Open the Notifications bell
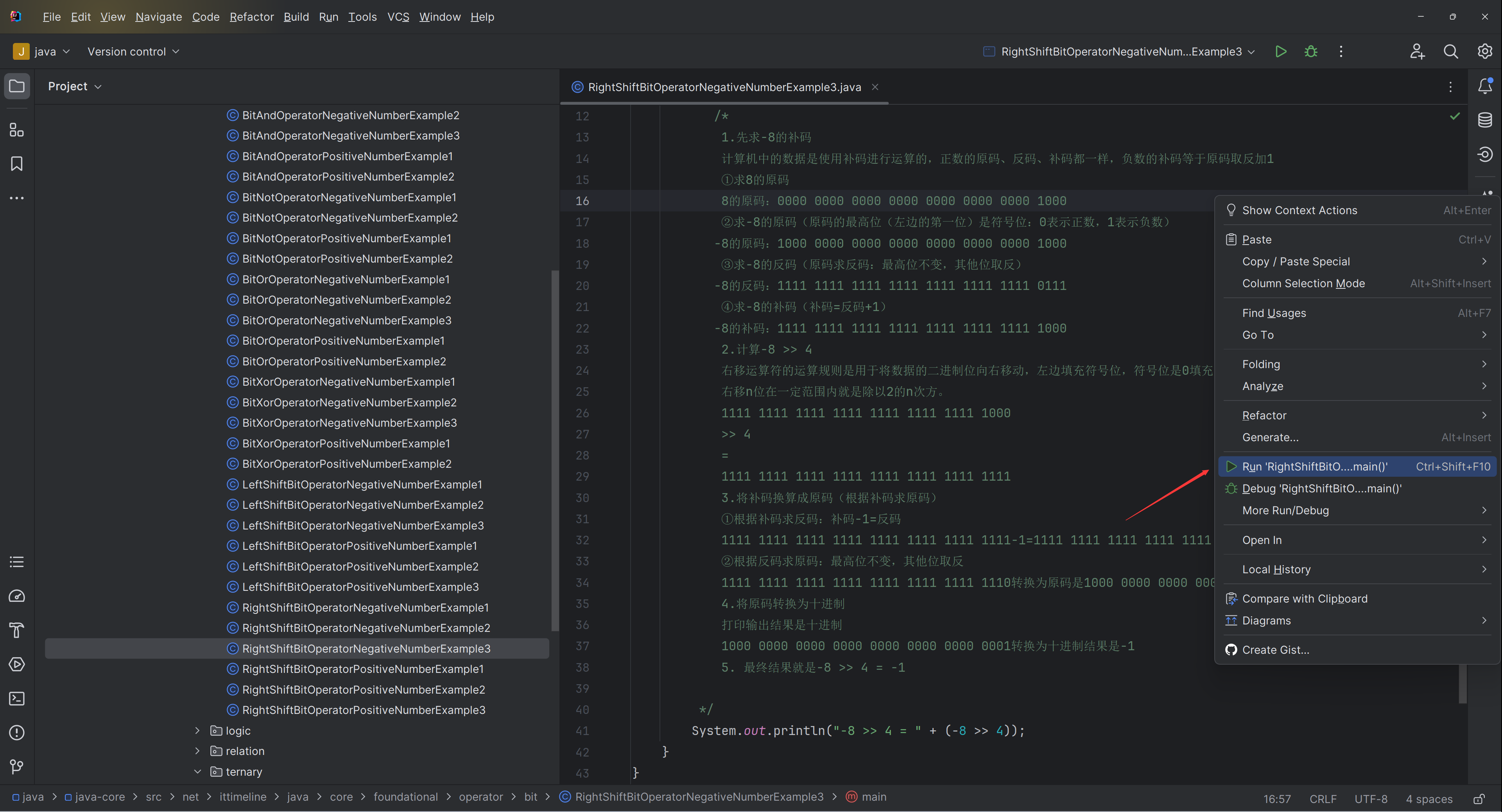 (1484, 86)
